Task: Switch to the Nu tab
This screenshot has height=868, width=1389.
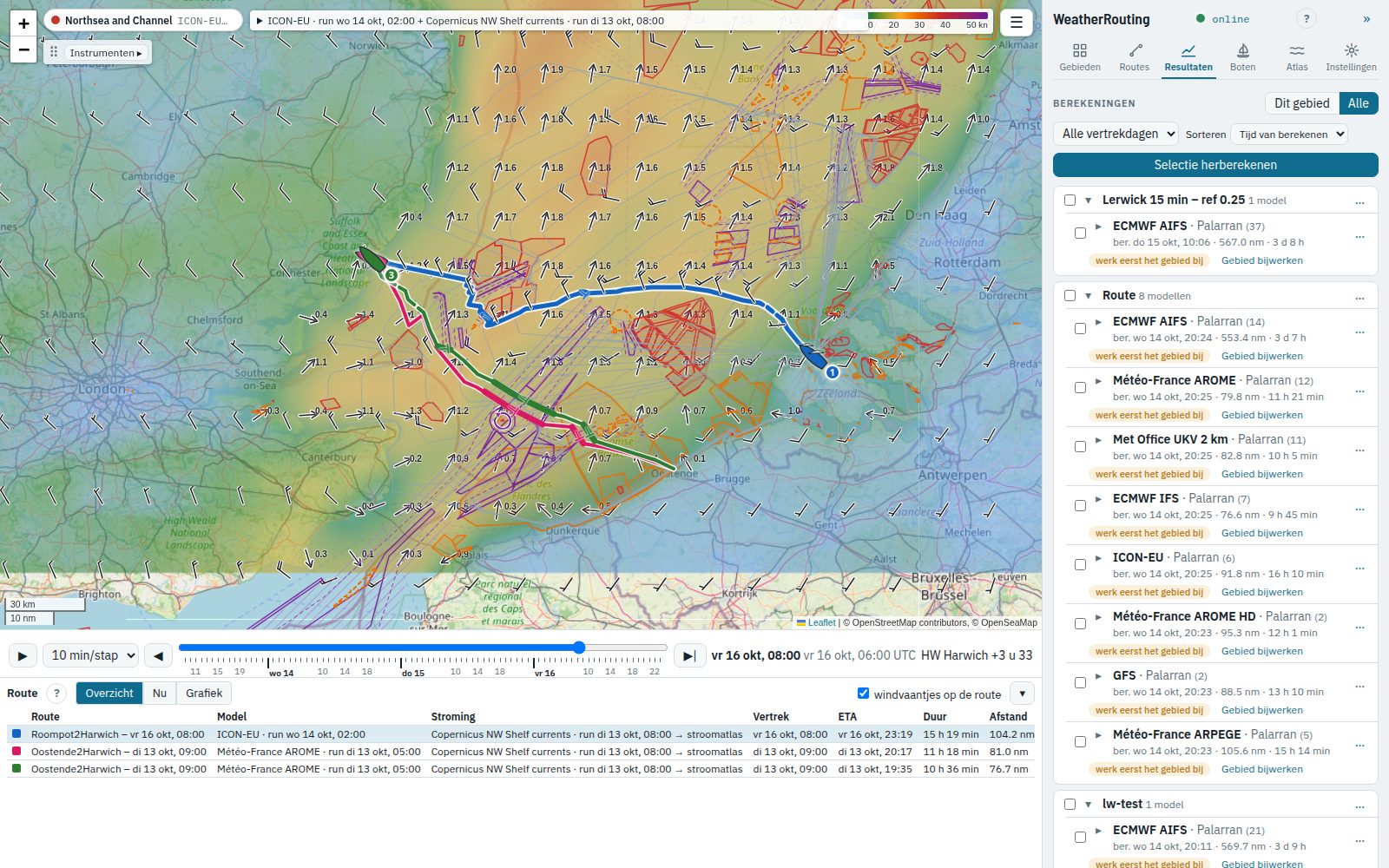Action: click(x=160, y=693)
